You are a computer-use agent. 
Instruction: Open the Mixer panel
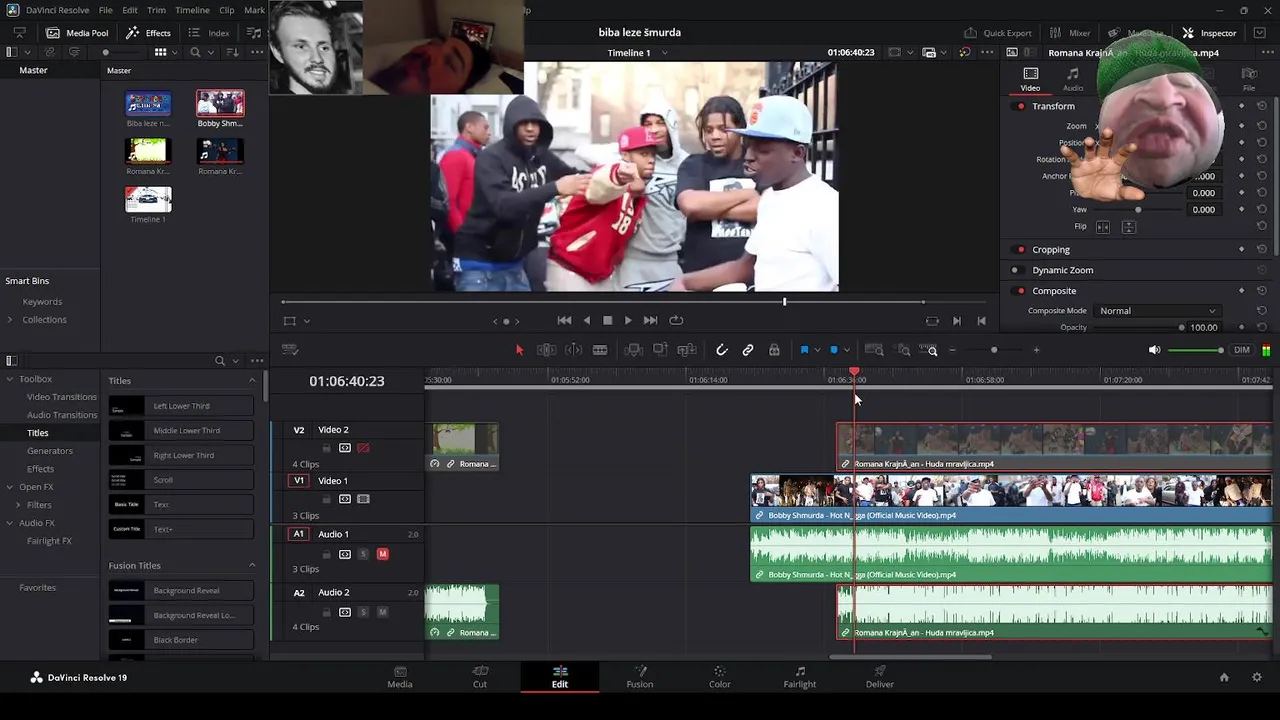coord(1070,33)
